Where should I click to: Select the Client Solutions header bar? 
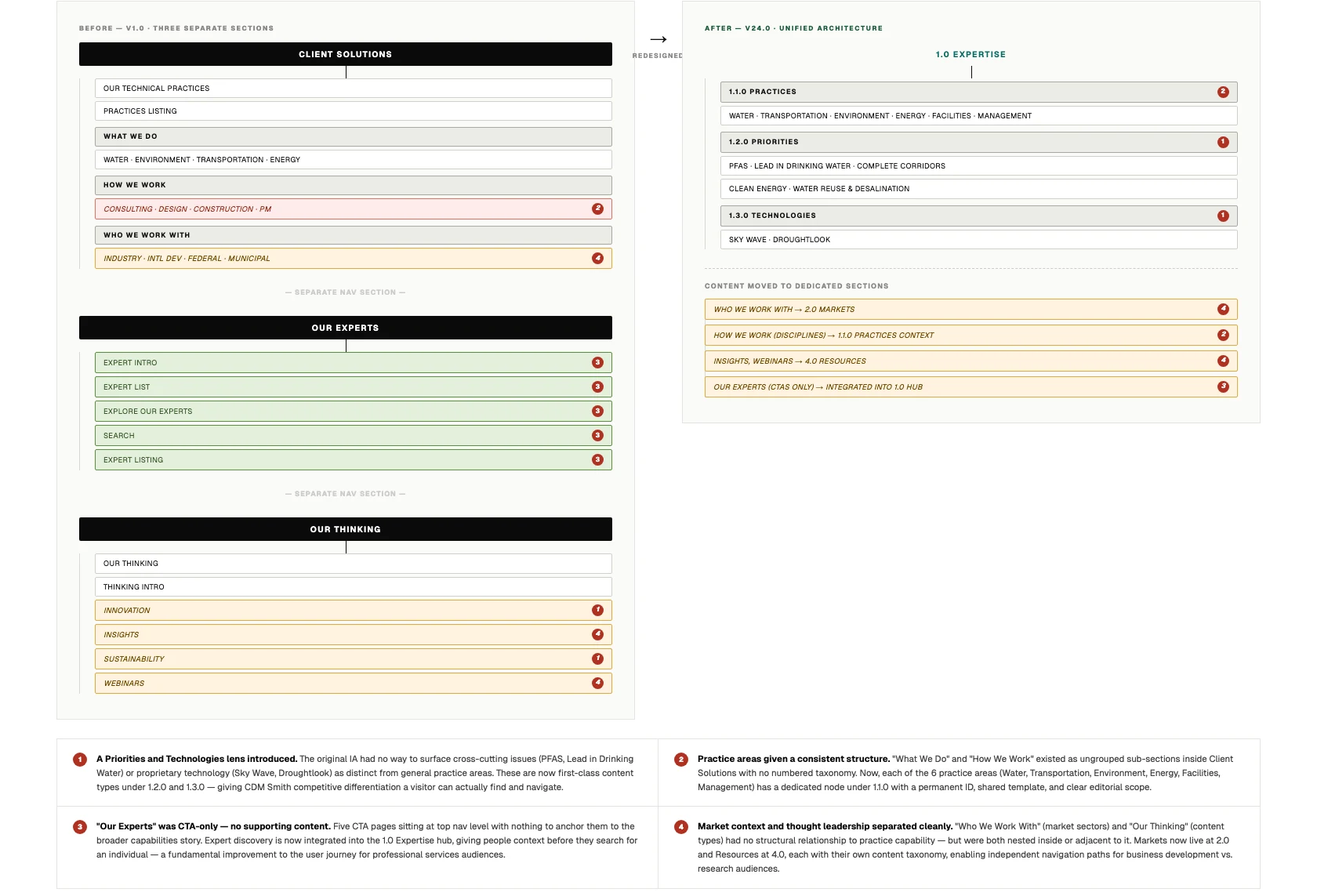pyautogui.click(x=346, y=54)
